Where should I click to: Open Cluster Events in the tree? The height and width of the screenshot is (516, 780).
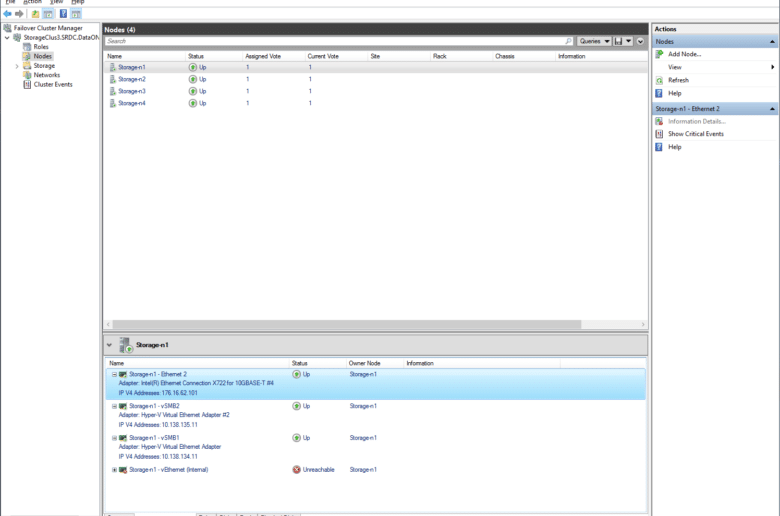point(53,85)
